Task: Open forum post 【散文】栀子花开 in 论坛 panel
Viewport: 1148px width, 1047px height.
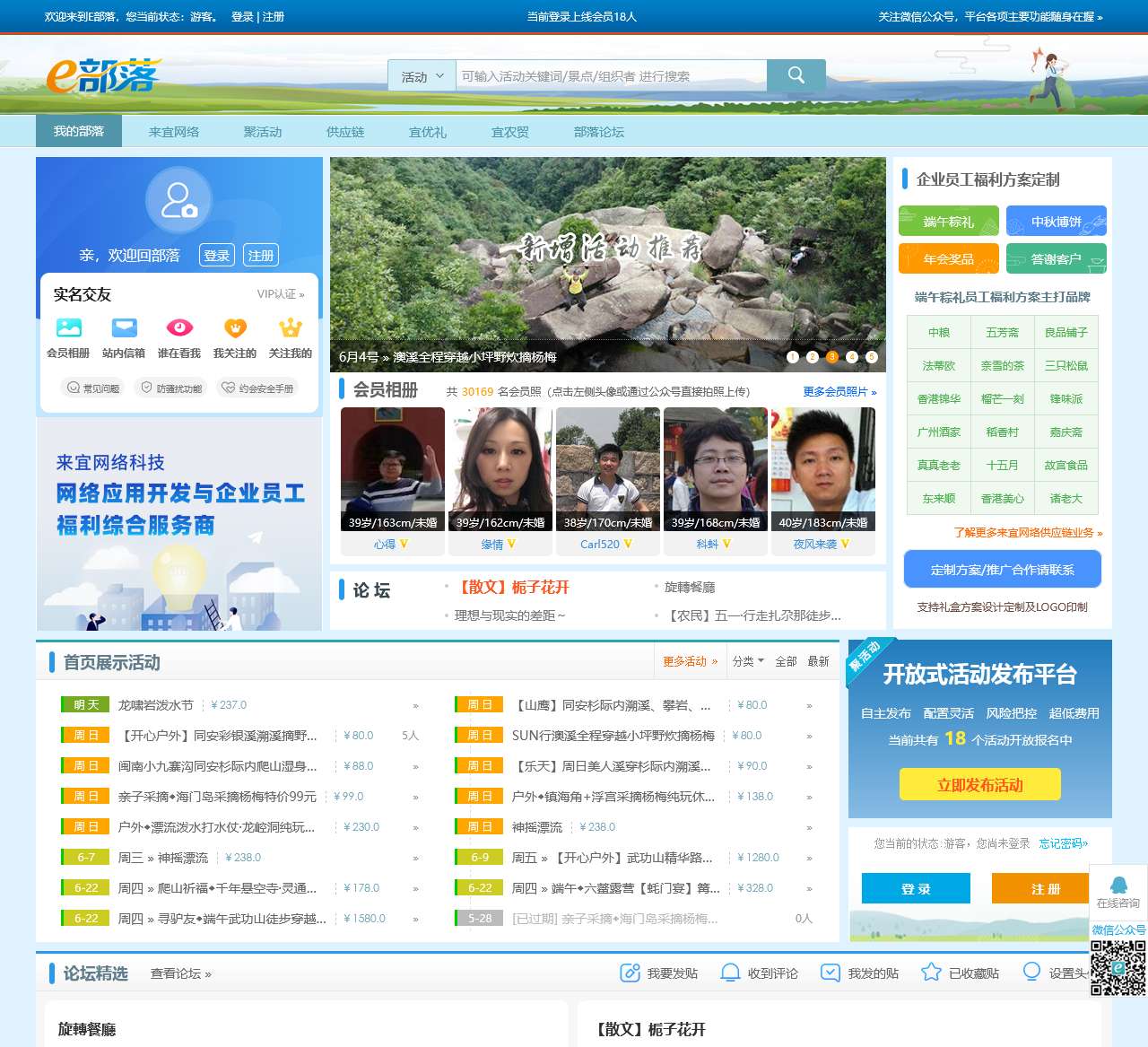Action: 513,588
